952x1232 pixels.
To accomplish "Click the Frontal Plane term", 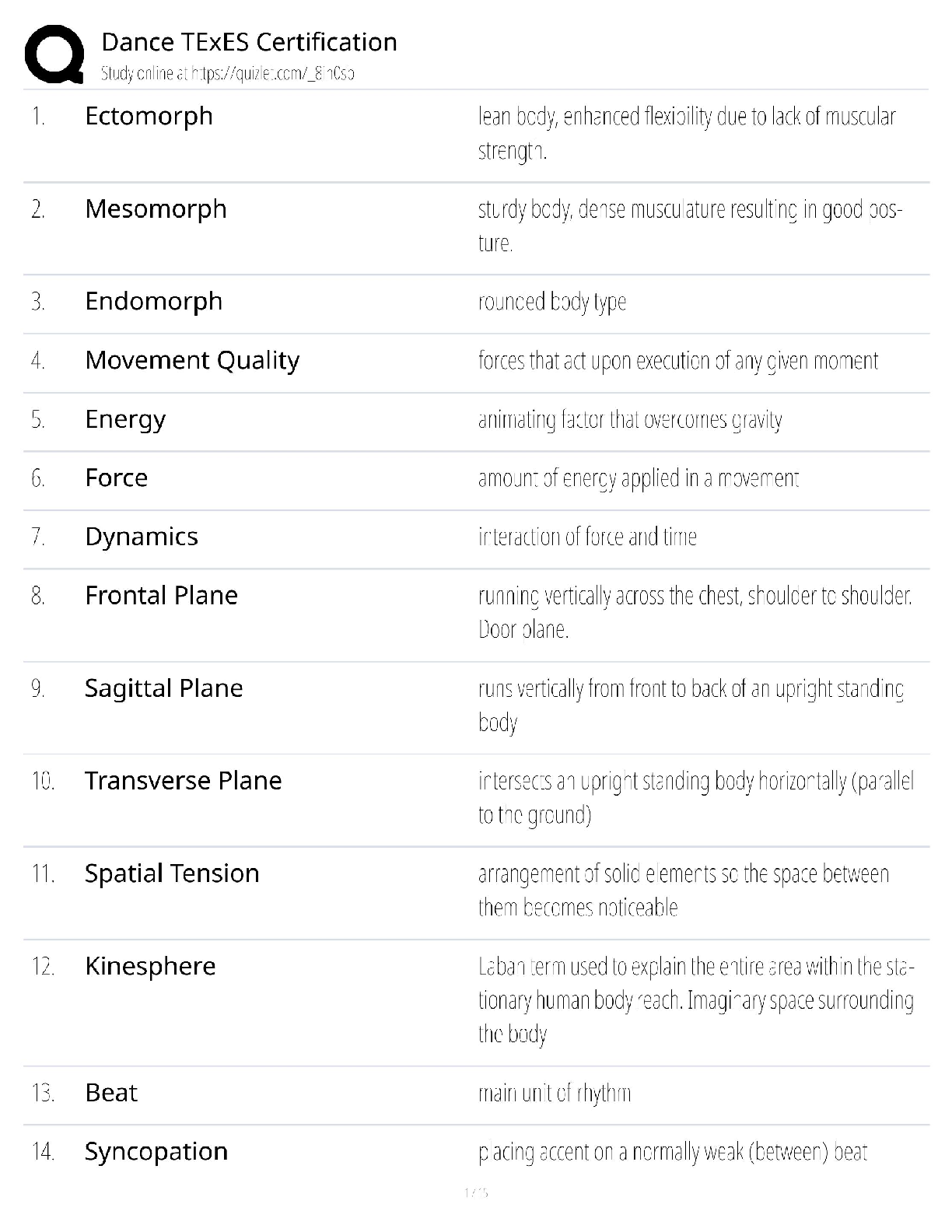I will tap(161, 595).
